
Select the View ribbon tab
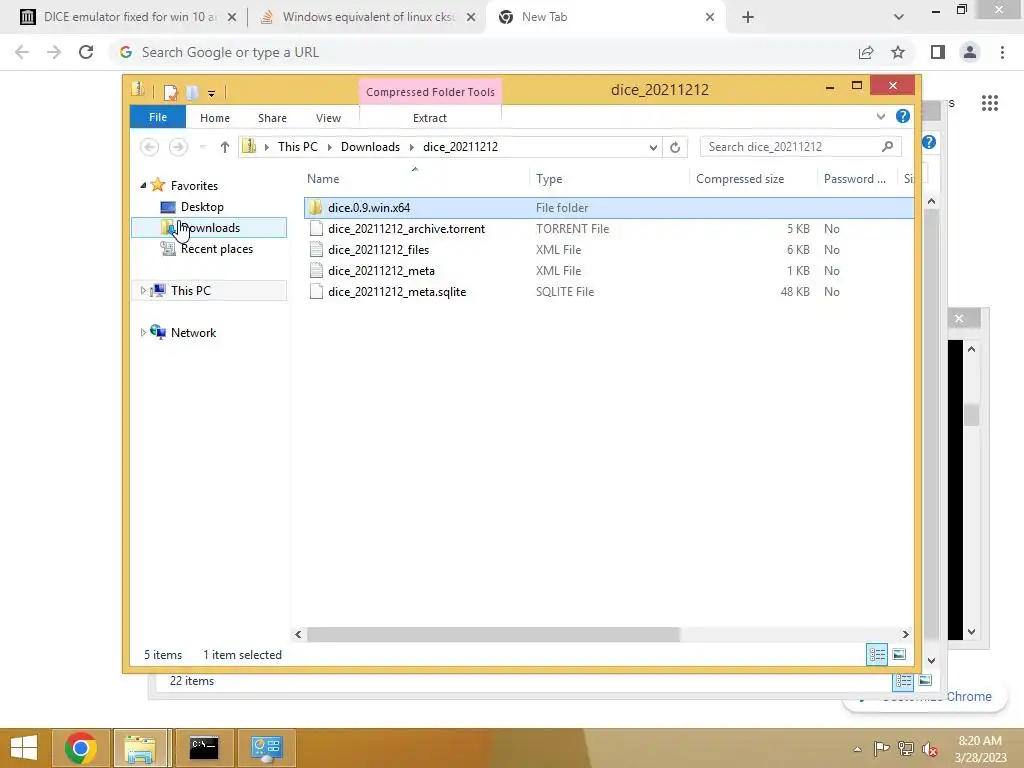328,118
